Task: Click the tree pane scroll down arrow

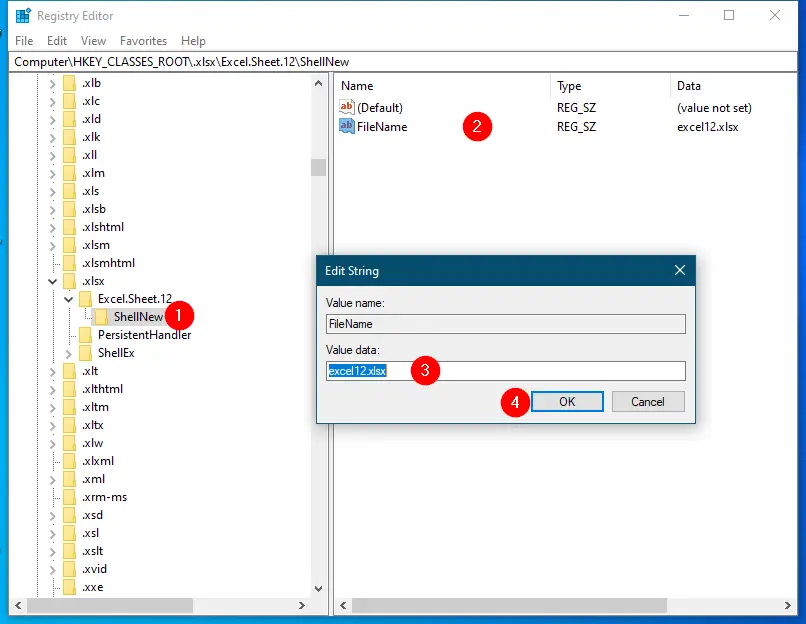Action: pos(319,589)
